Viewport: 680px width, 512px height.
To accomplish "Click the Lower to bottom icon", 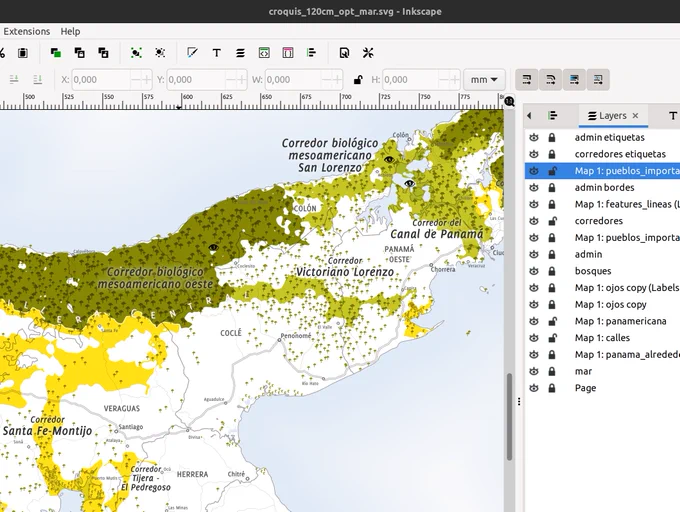I will coord(38,79).
